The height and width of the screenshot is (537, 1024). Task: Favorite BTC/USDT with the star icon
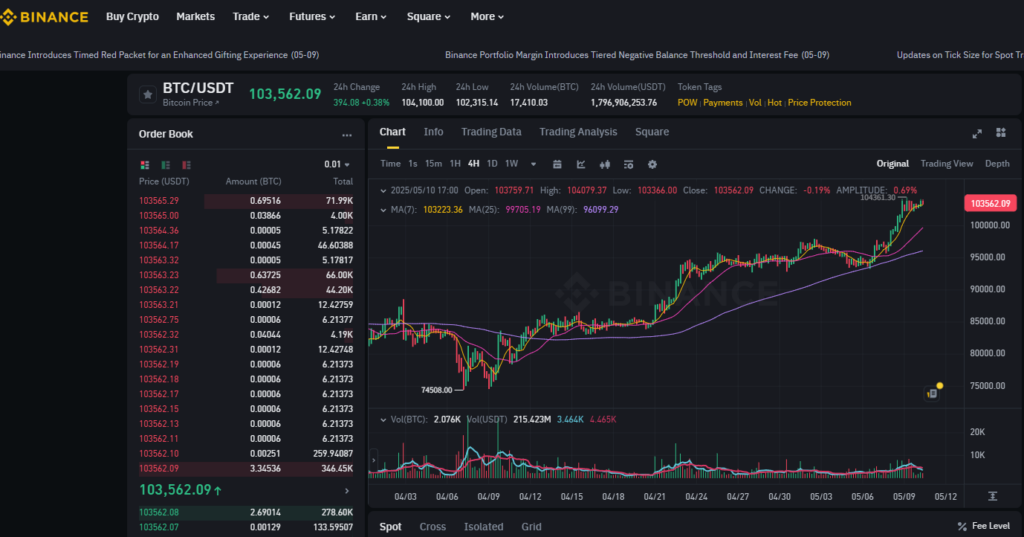148,95
